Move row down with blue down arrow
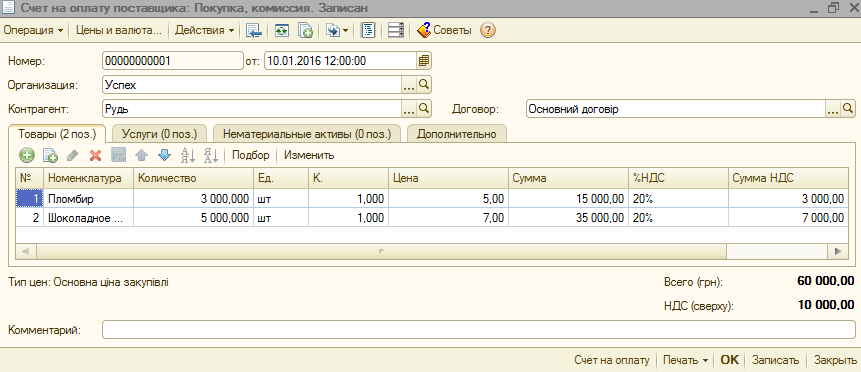This screenshot has width=861, height=372. coord(164,156)
